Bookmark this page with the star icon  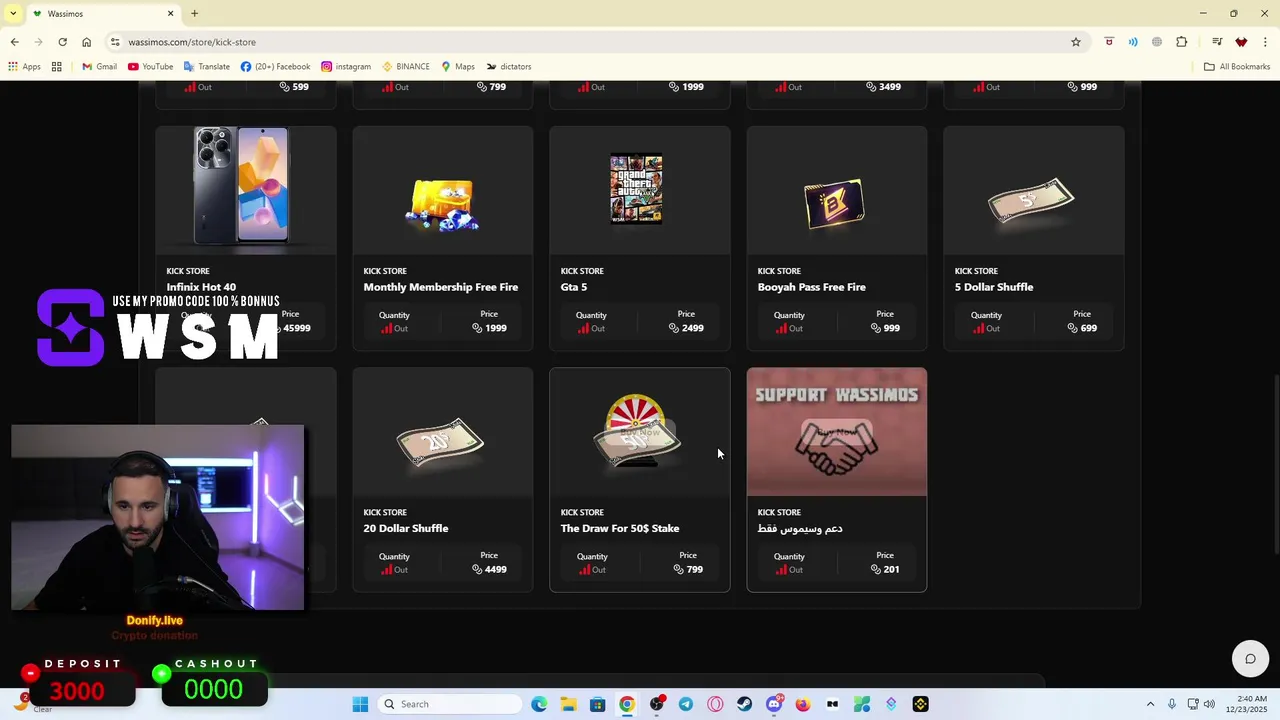[1076, 42]
